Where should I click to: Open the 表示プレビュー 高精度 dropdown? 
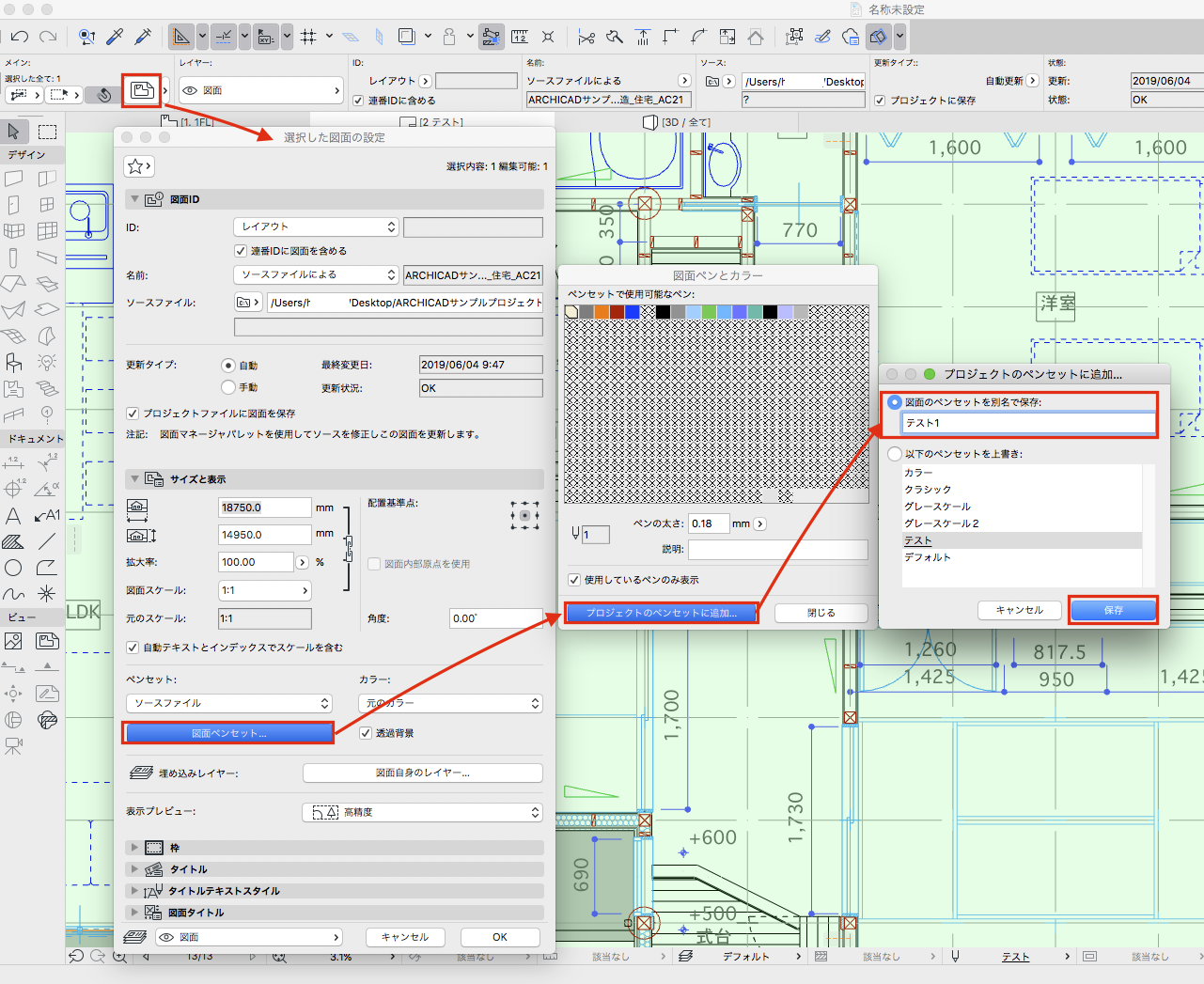[x=423, y=812]
